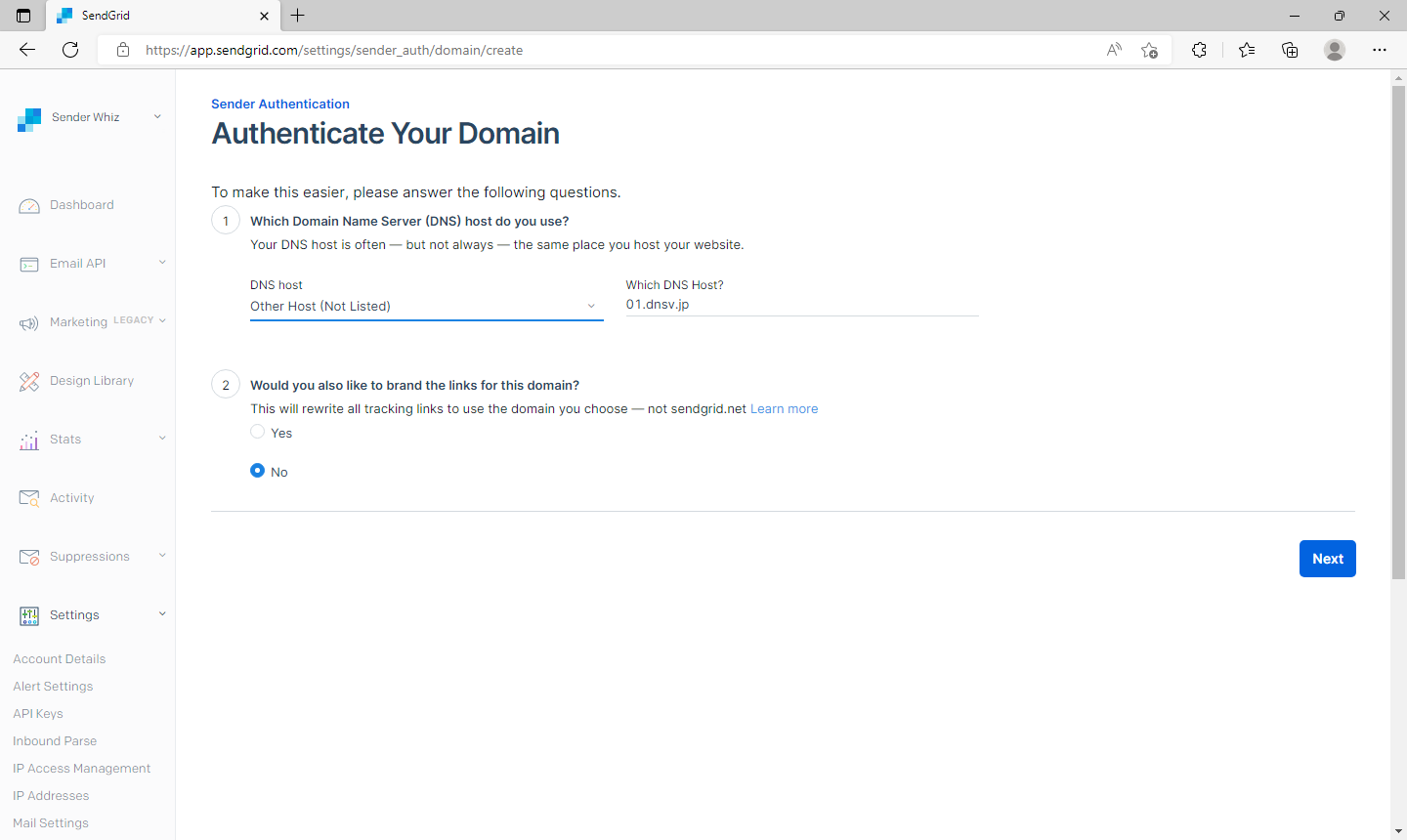Click the Email API icon
The height and width of the screenshot is (840, 1407).
[29, 265]
